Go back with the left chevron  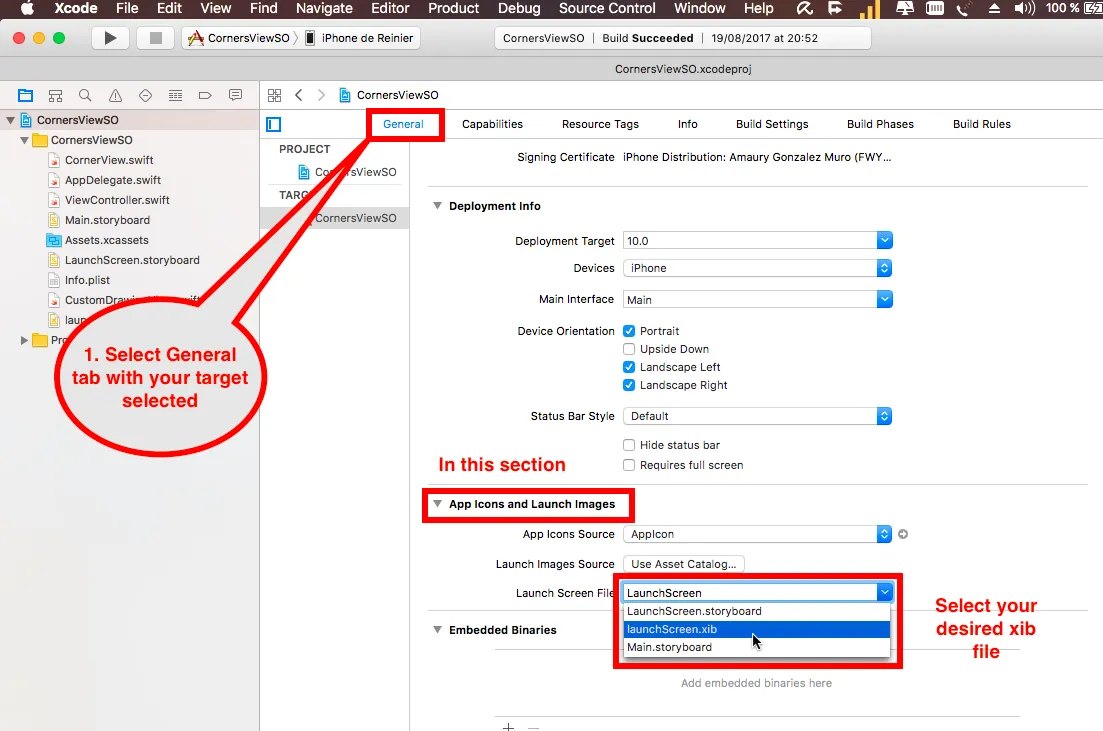(x=299, y=95)
